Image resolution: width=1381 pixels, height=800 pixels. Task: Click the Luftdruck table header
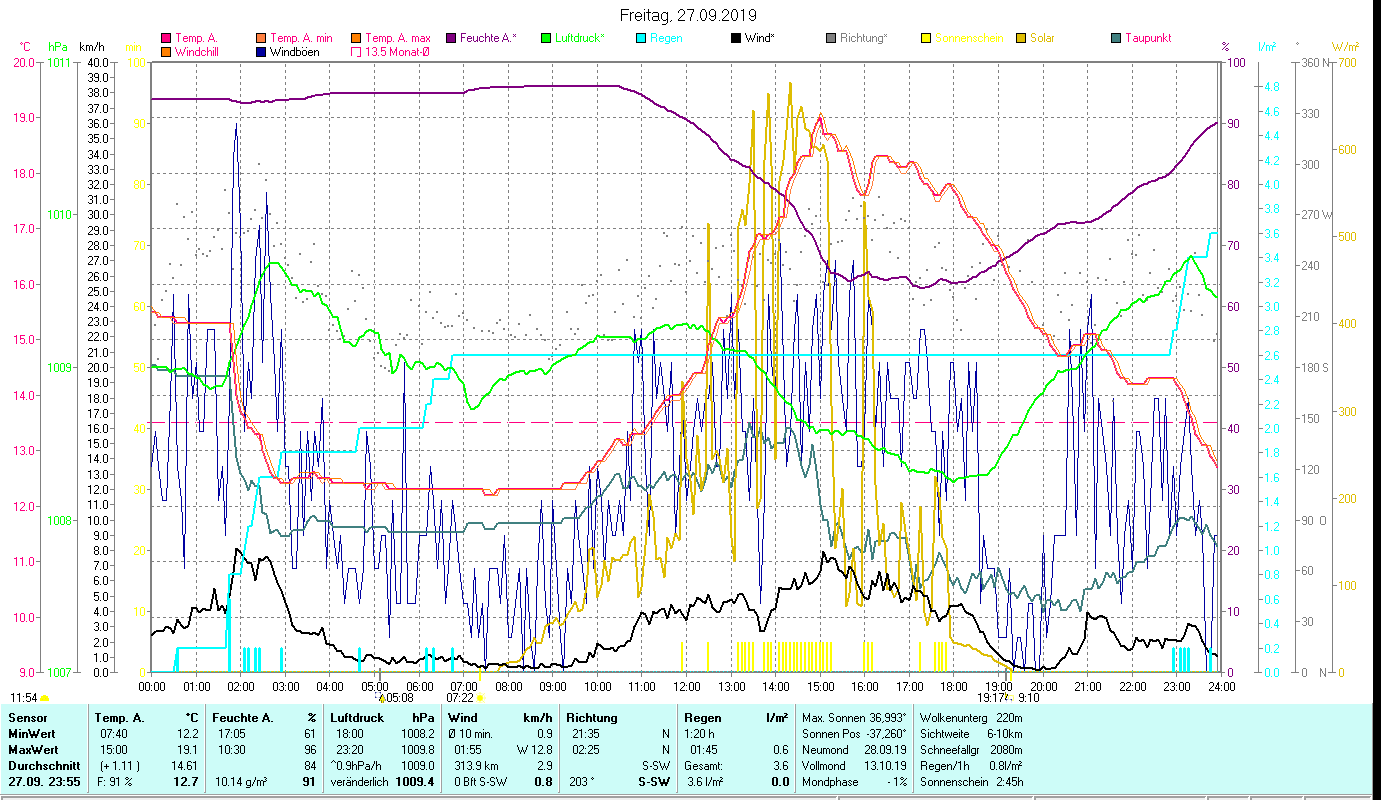[x=357, y=718]
